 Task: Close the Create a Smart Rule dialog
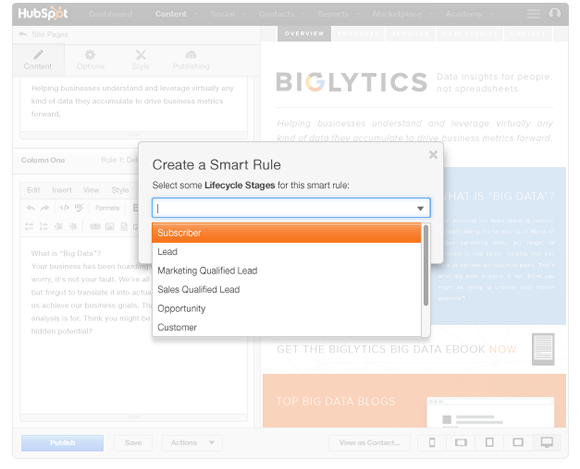tap(433, 155)
